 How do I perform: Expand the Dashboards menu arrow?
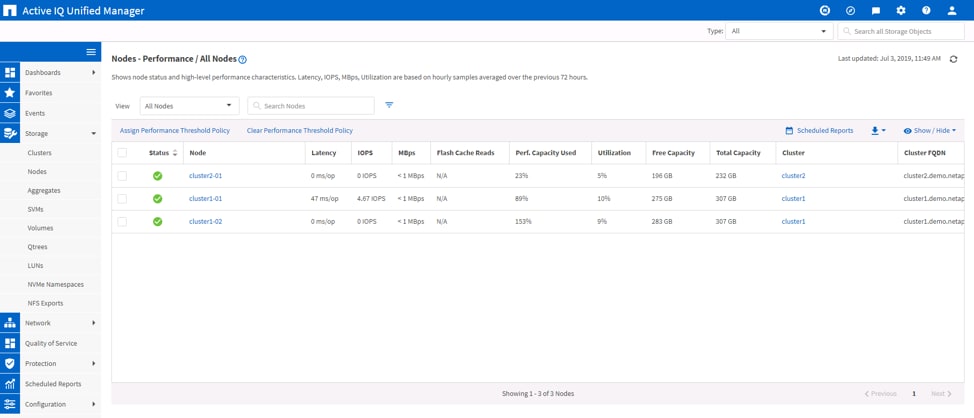94,73
